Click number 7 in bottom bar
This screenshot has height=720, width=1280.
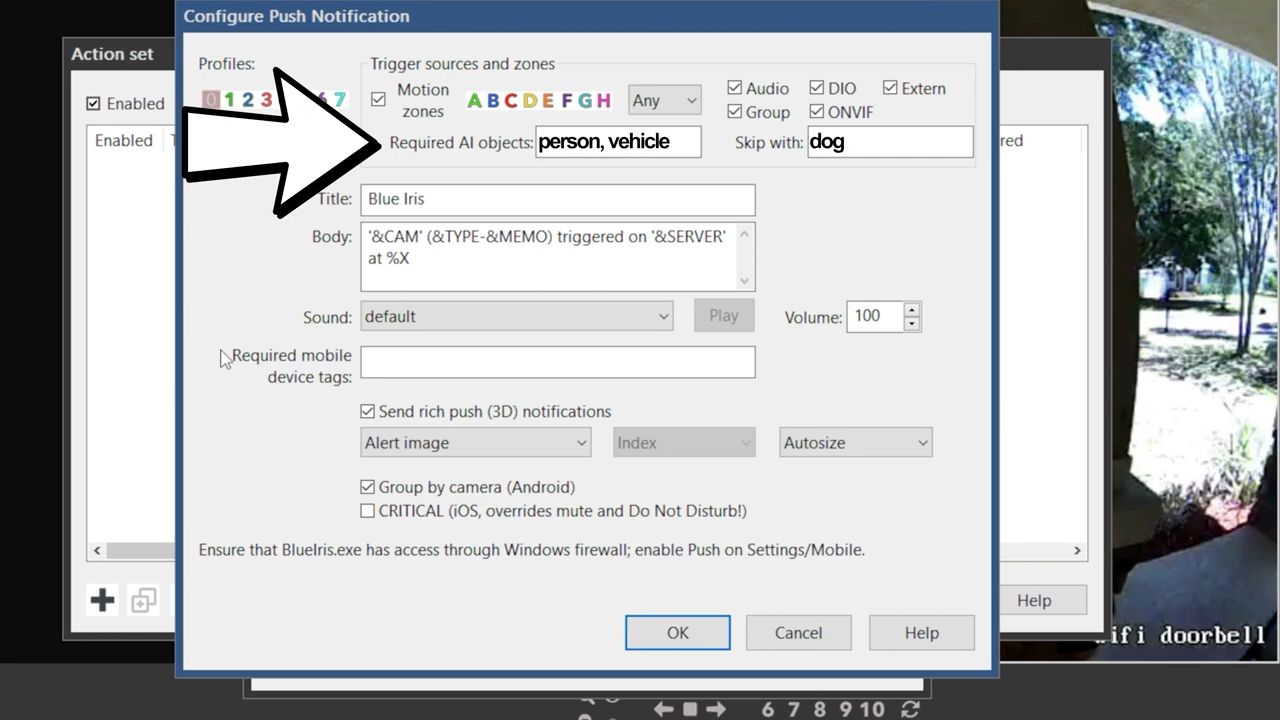pos(794,709)
